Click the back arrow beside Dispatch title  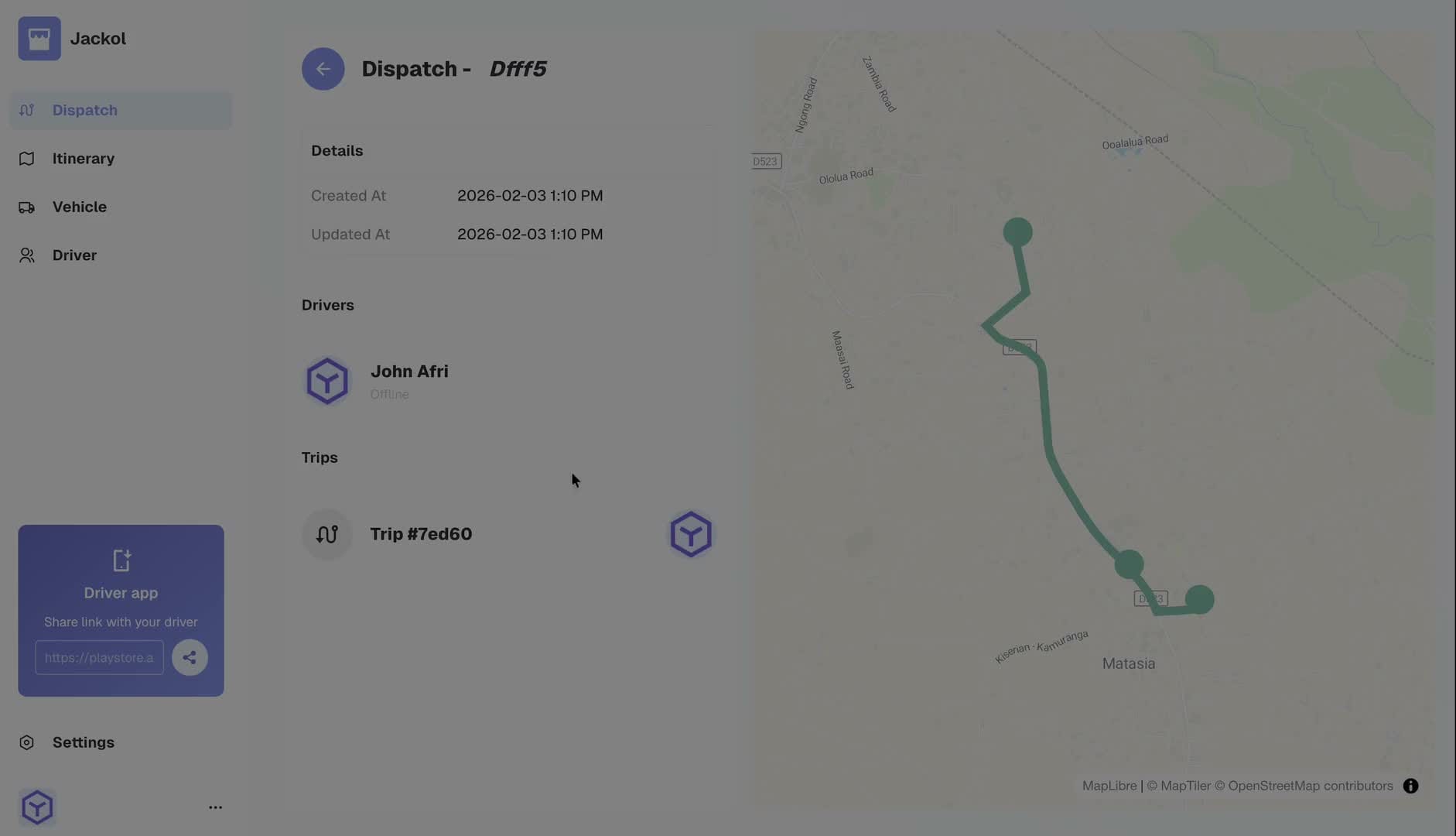[x=323, y=69]
